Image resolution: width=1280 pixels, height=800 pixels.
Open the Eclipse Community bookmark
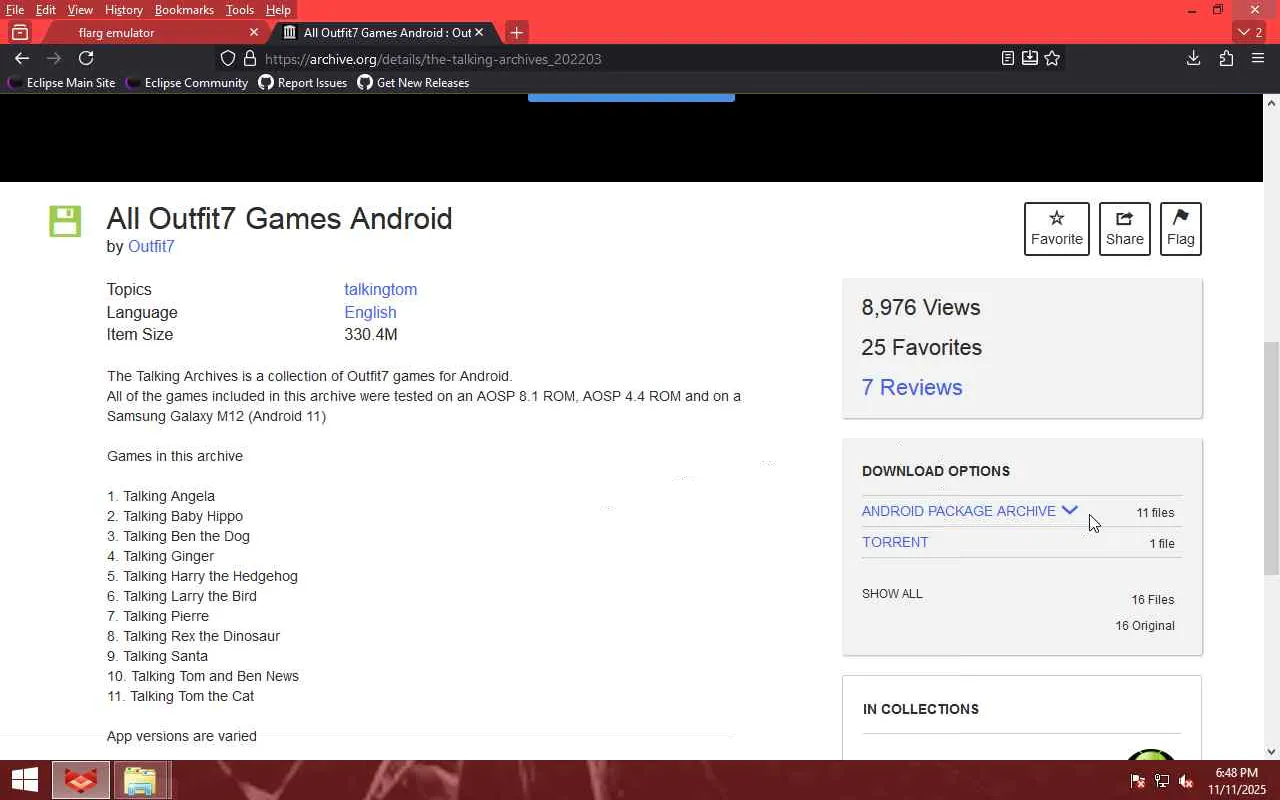[187, 83]
